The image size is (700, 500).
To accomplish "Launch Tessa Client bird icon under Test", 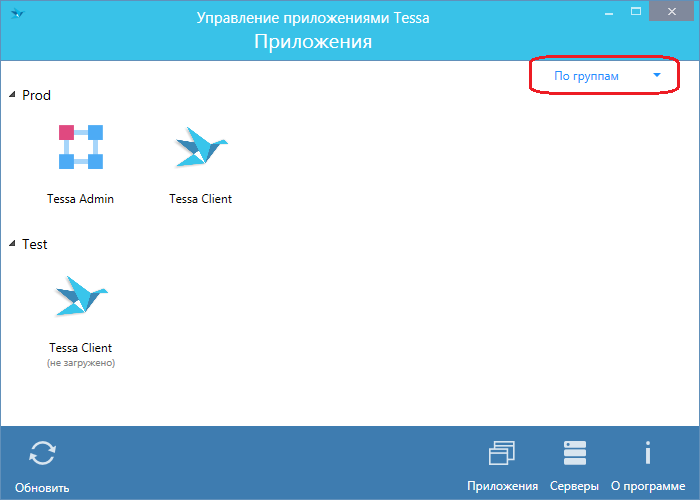I will point(80,296).
